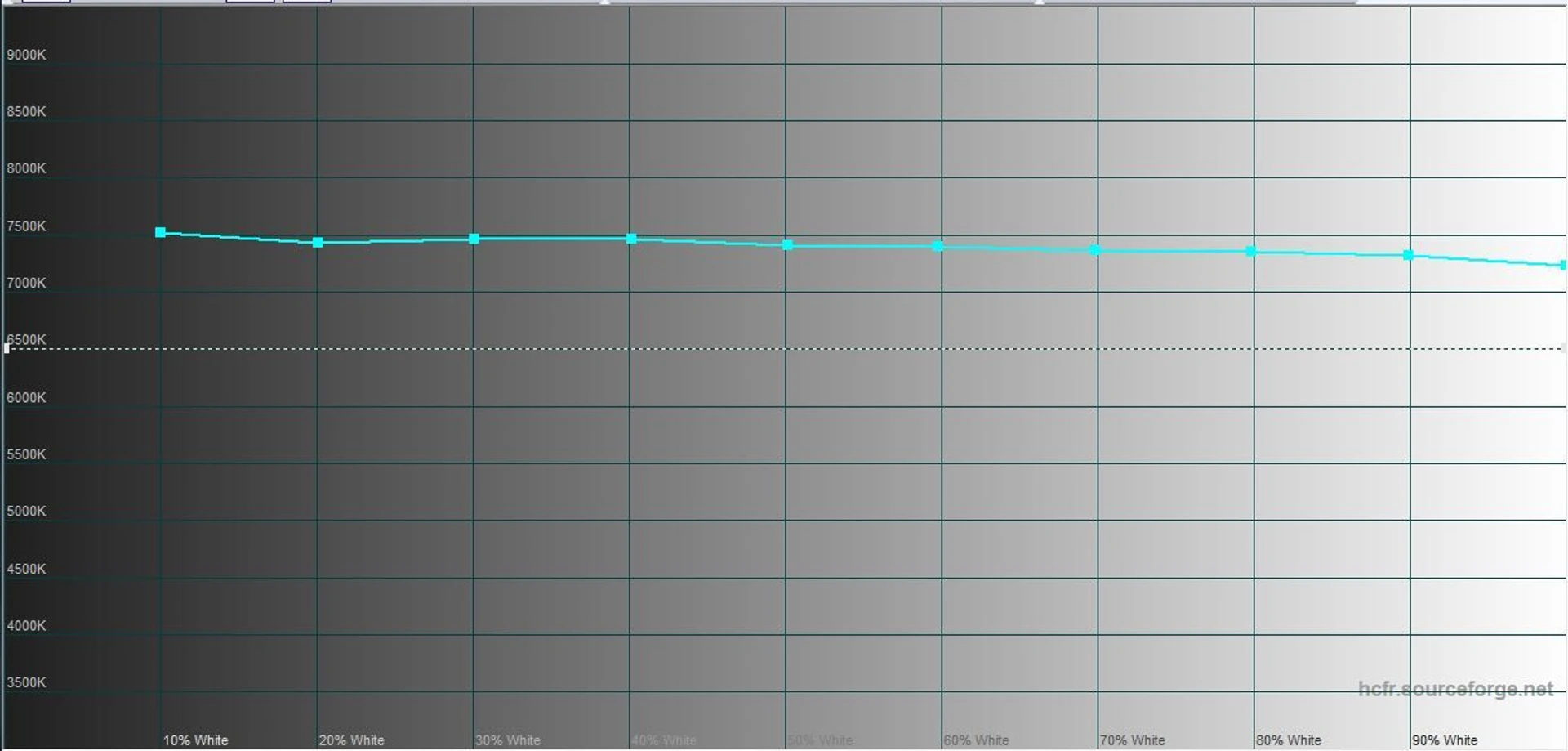Click the '30% White' axis label

507,740
